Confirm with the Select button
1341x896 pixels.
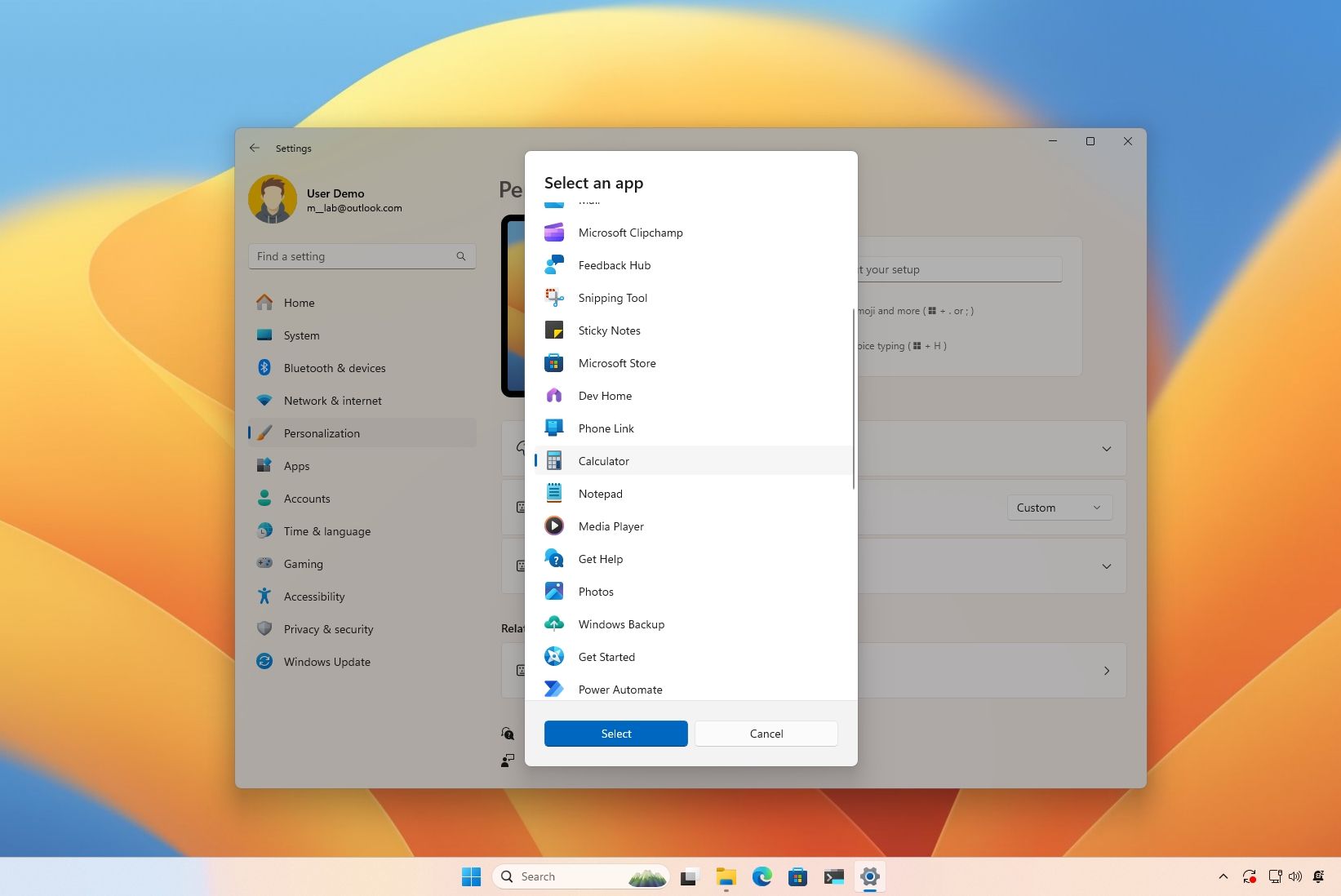coord(615,734)
